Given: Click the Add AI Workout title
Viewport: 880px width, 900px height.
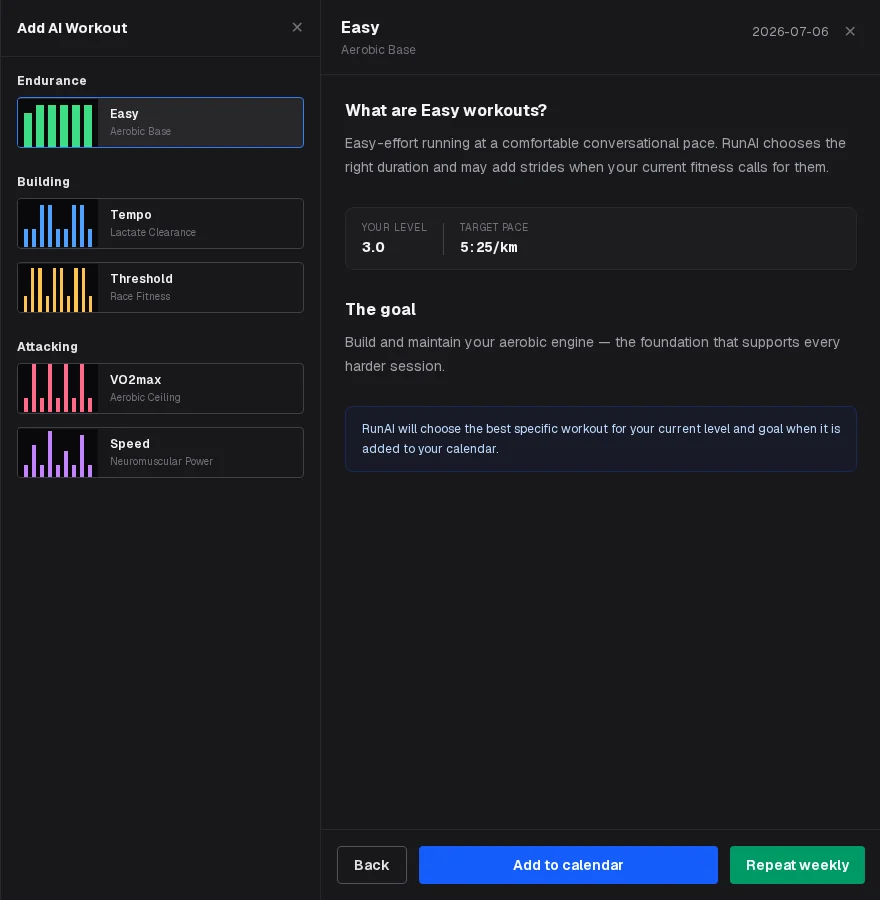Looking at the screenshot, I should [x=72, y=28].
